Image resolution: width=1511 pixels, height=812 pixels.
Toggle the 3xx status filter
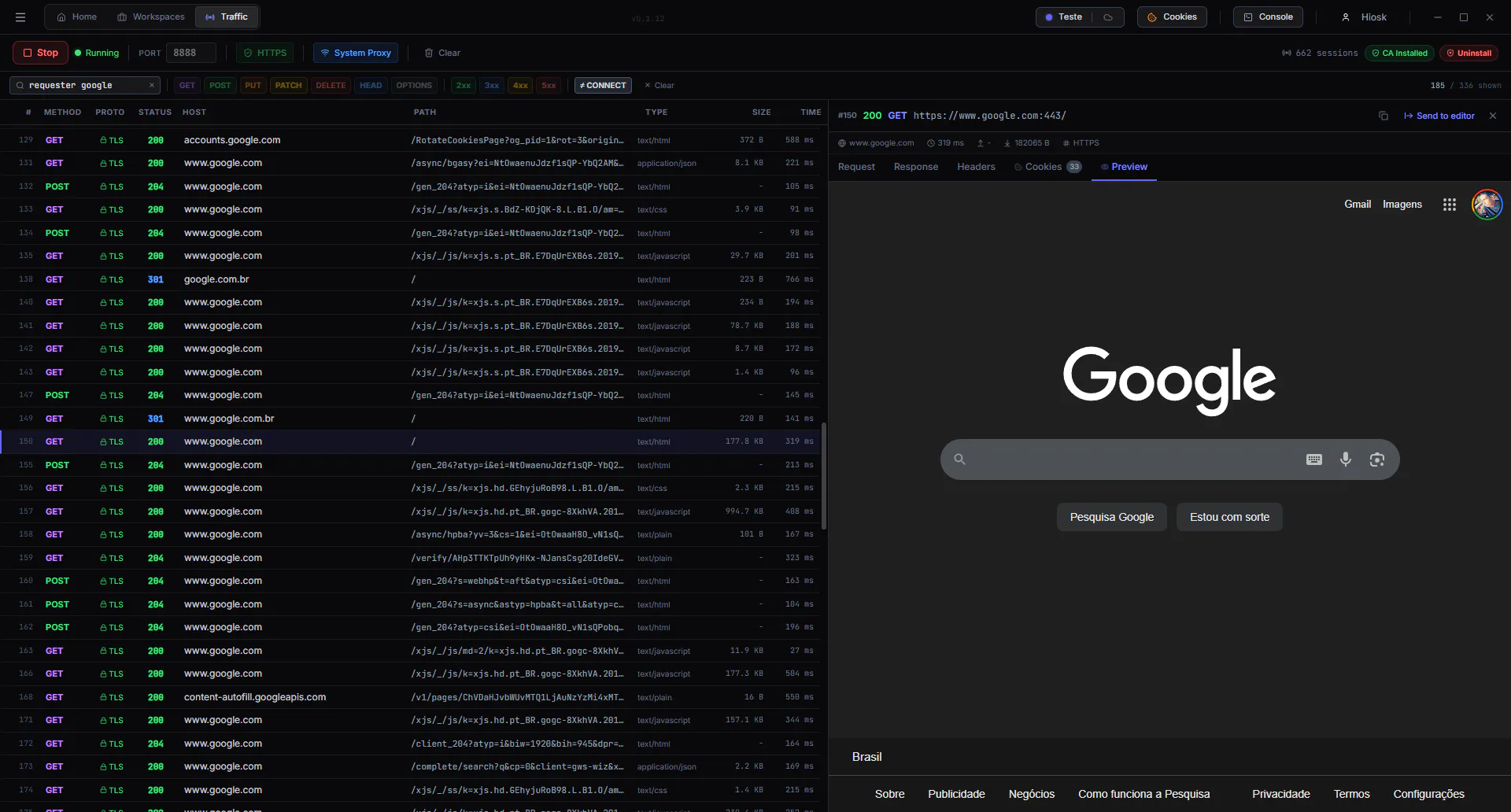[x=492, y=85]
